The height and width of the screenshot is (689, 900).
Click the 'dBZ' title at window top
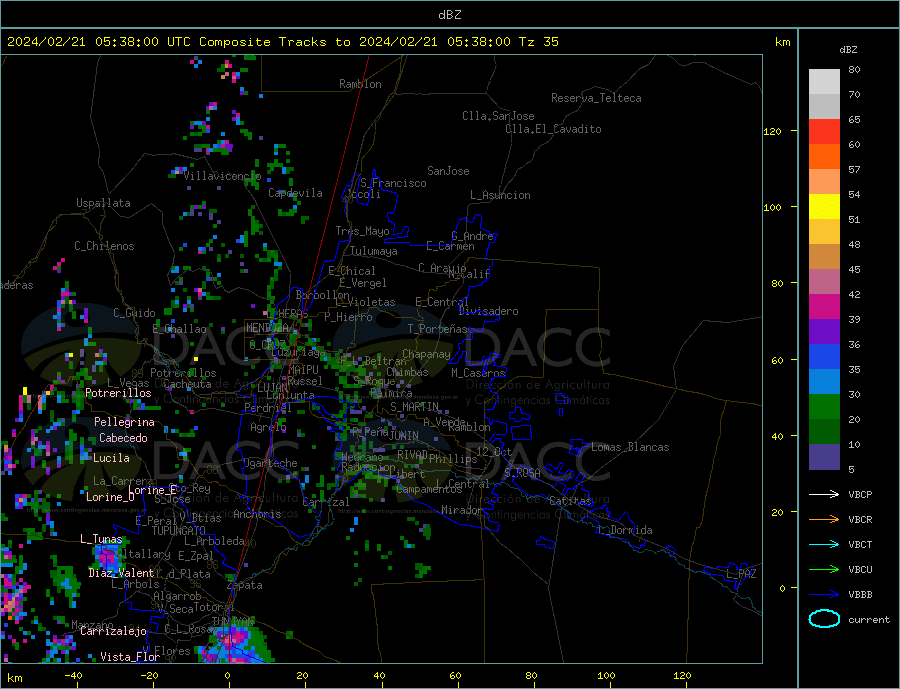point(449,15)
